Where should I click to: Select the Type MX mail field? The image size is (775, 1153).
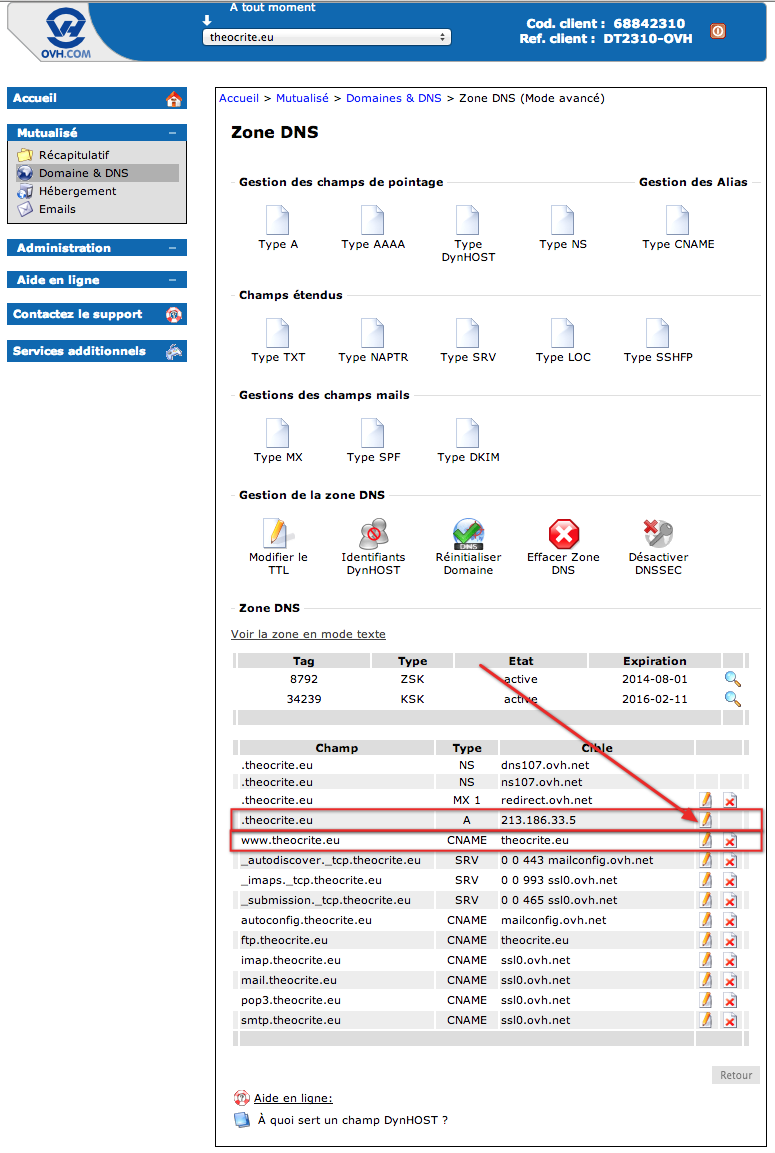tap(277, 433)
